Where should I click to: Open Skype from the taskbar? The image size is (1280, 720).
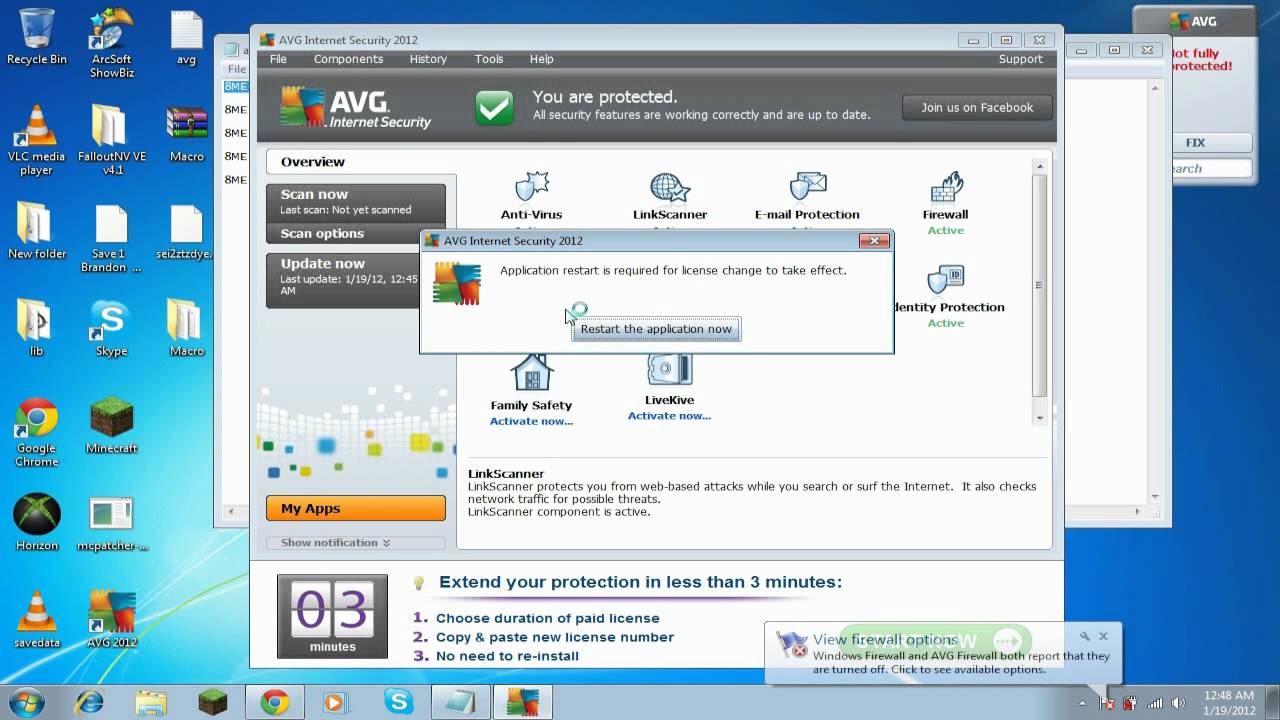[399, 701]
